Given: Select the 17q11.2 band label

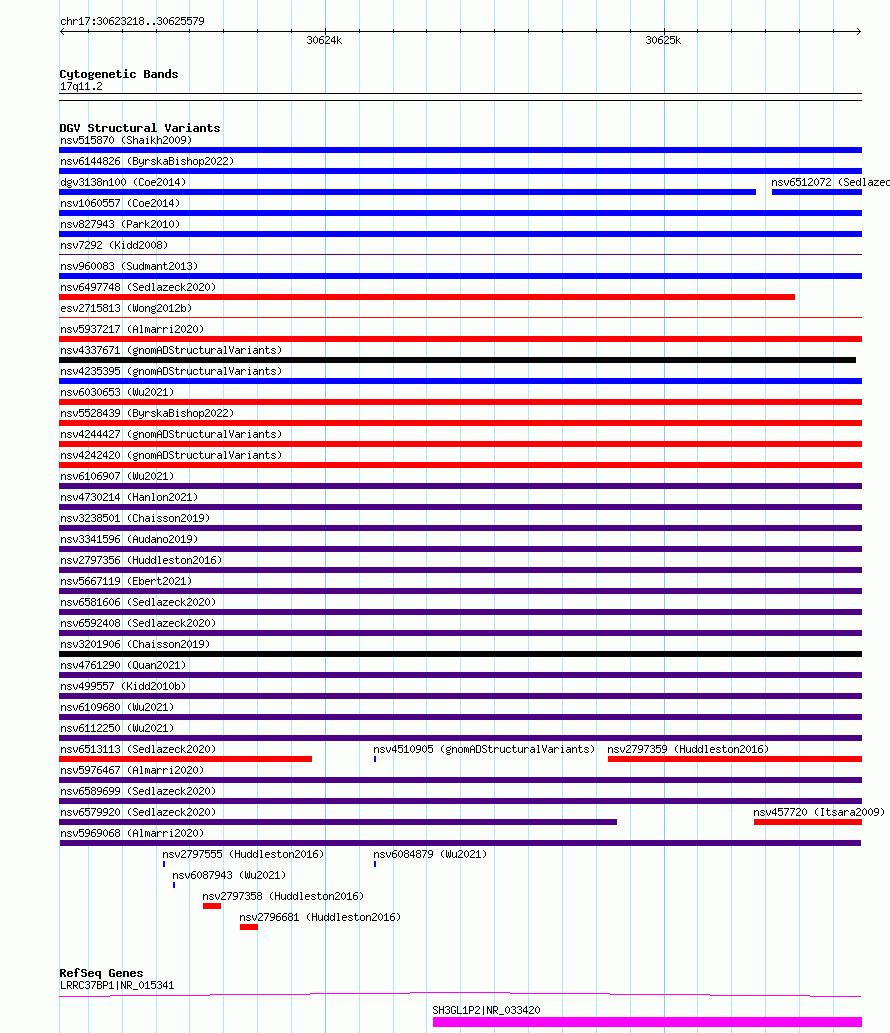Looking at the screenshot, I should point(81,87).
